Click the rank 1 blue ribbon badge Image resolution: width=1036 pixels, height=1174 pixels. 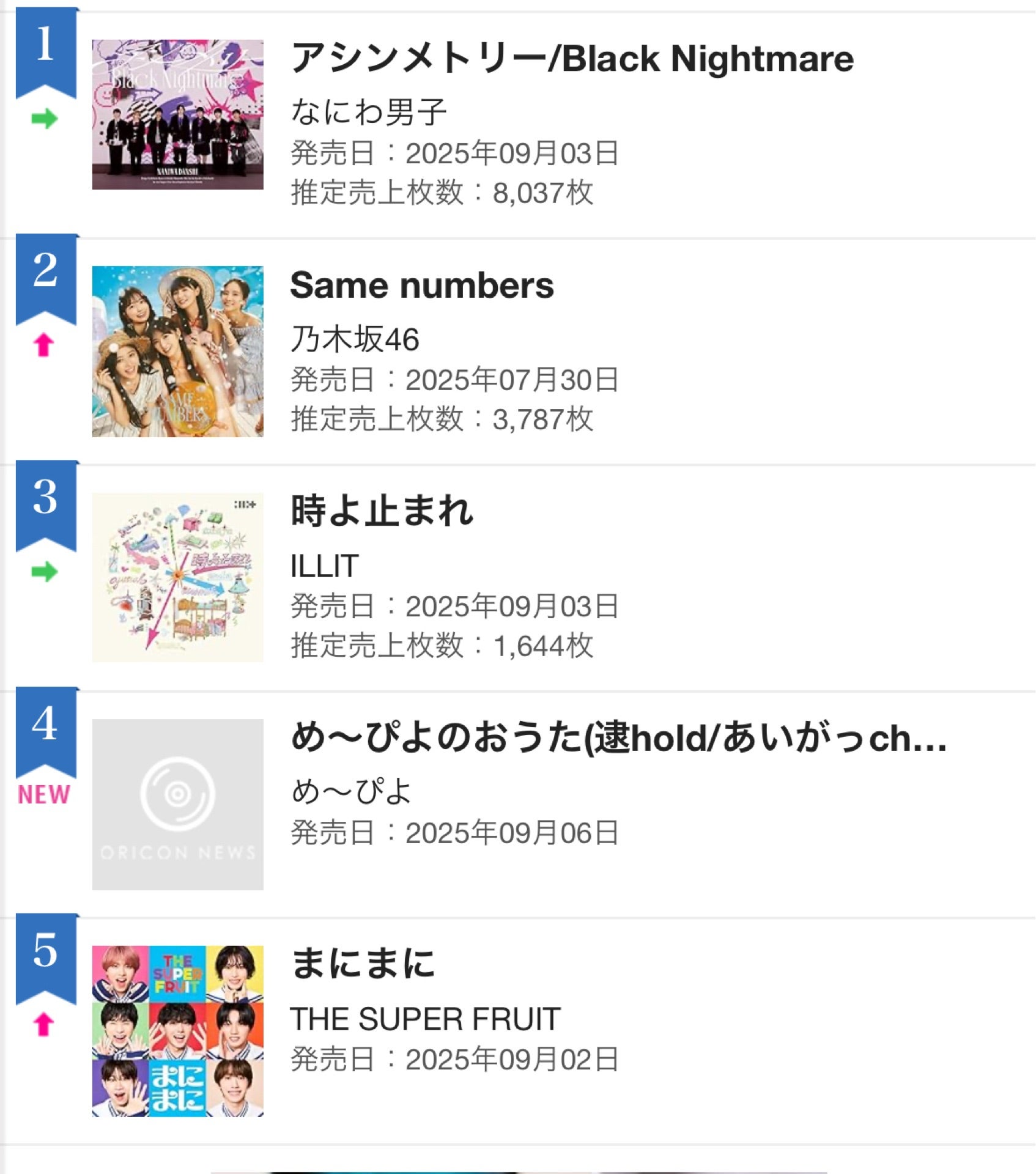[46, 49]
